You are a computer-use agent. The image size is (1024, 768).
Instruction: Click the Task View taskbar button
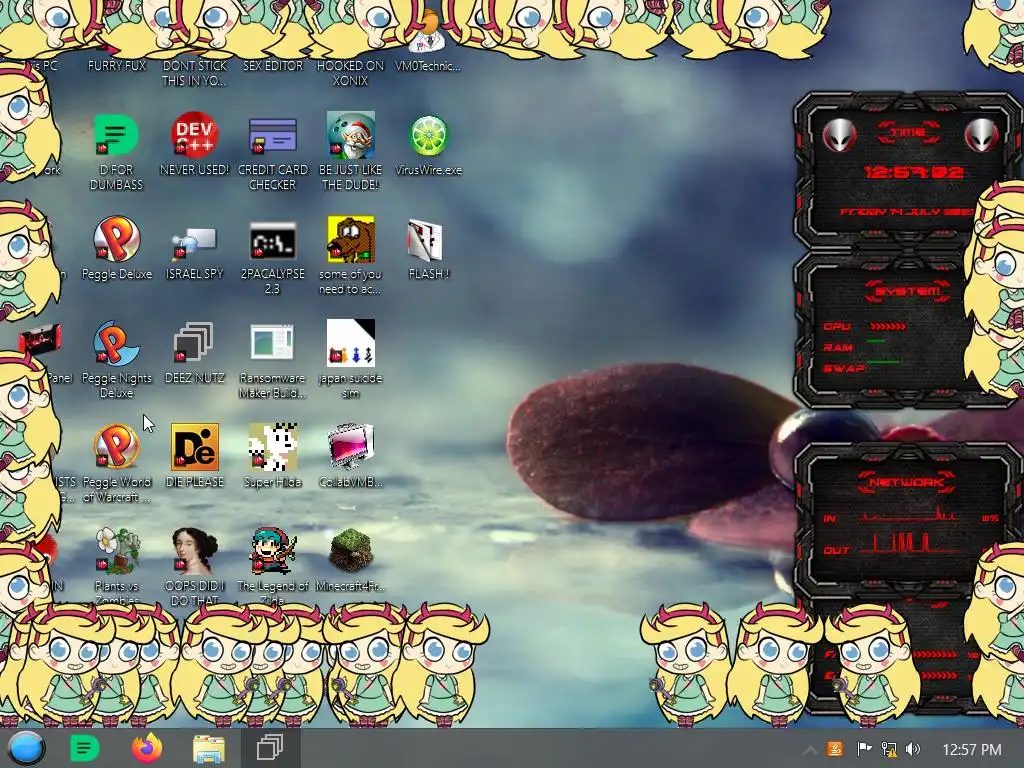coord(269,748)
